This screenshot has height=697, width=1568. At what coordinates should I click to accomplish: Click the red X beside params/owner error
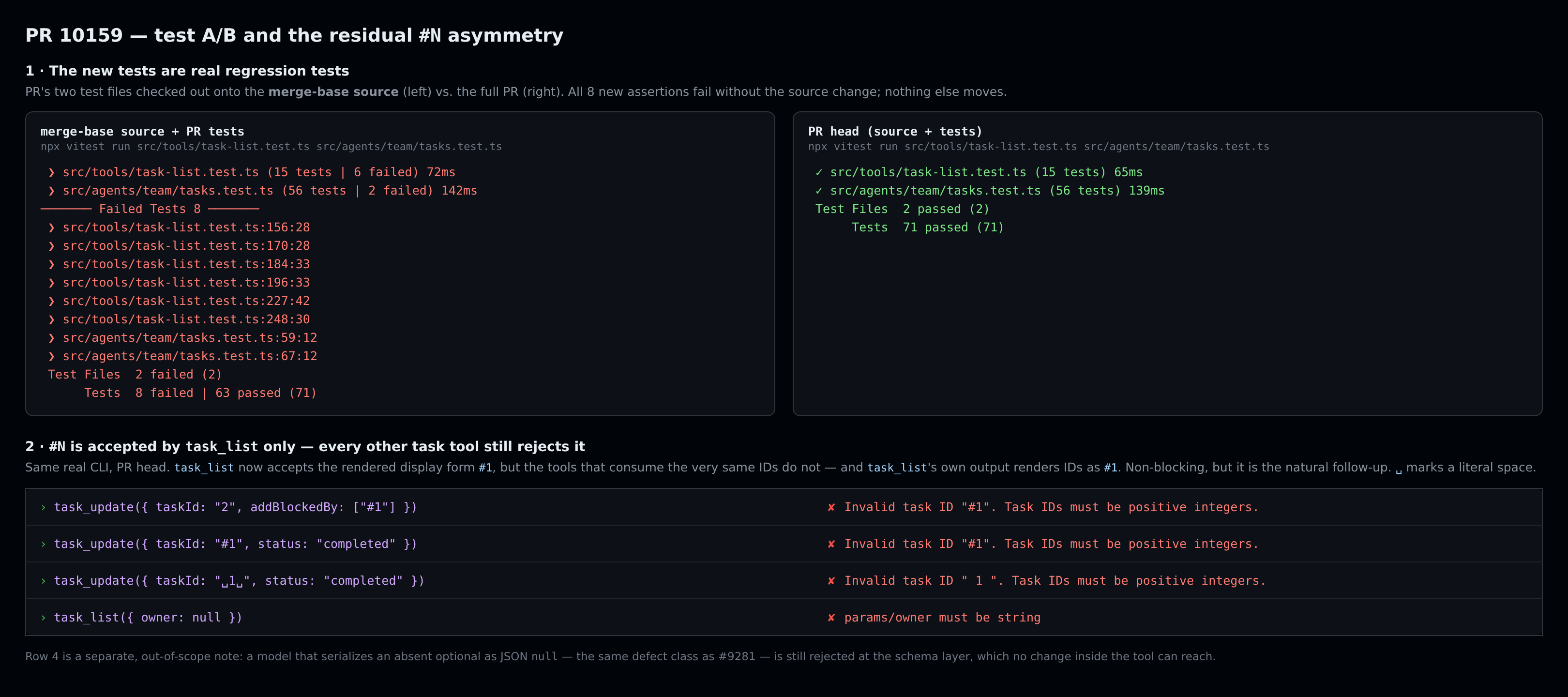click(x=831, y=618)
